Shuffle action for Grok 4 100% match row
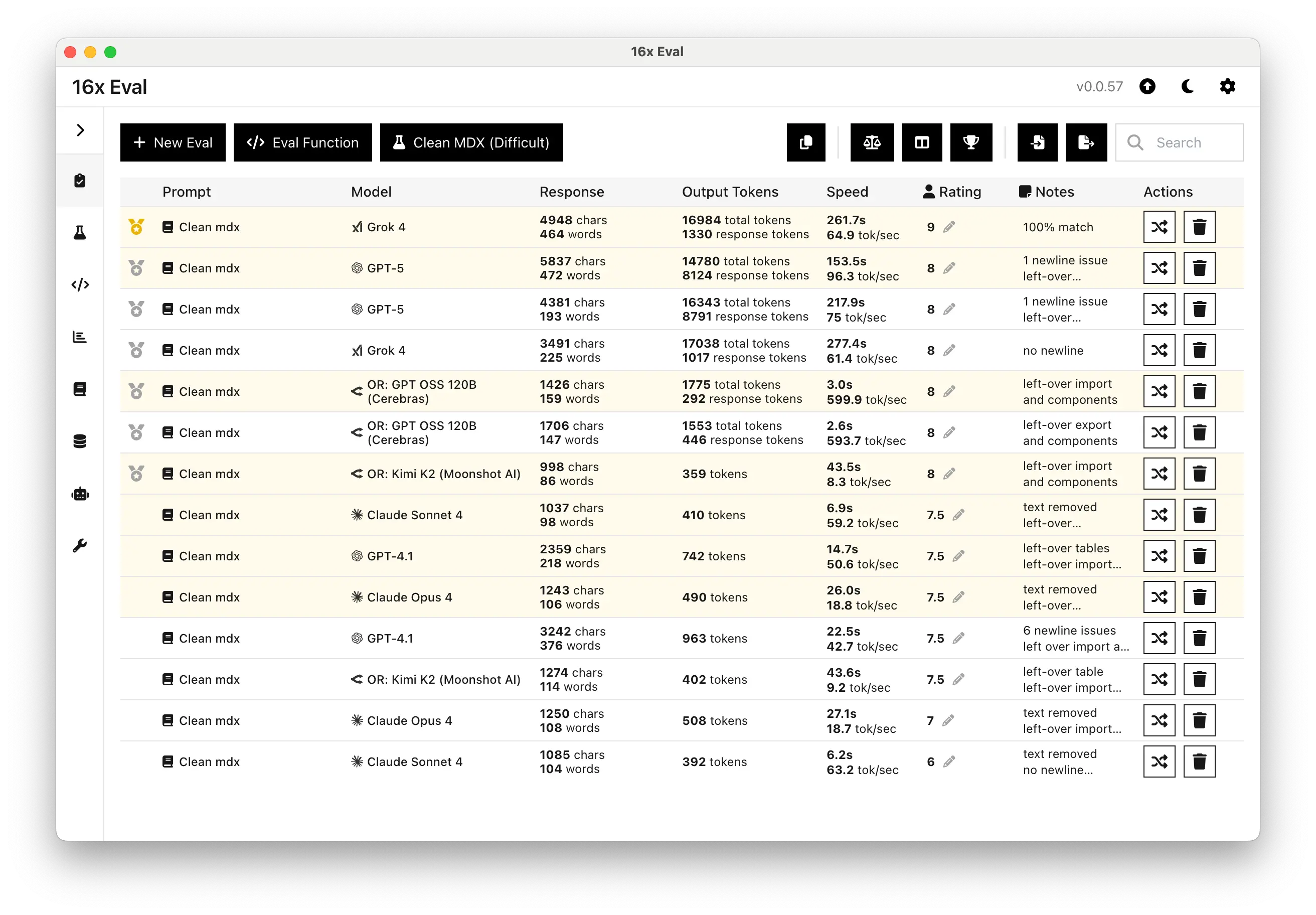1316x915 pixels. [x=1159, y=227]
